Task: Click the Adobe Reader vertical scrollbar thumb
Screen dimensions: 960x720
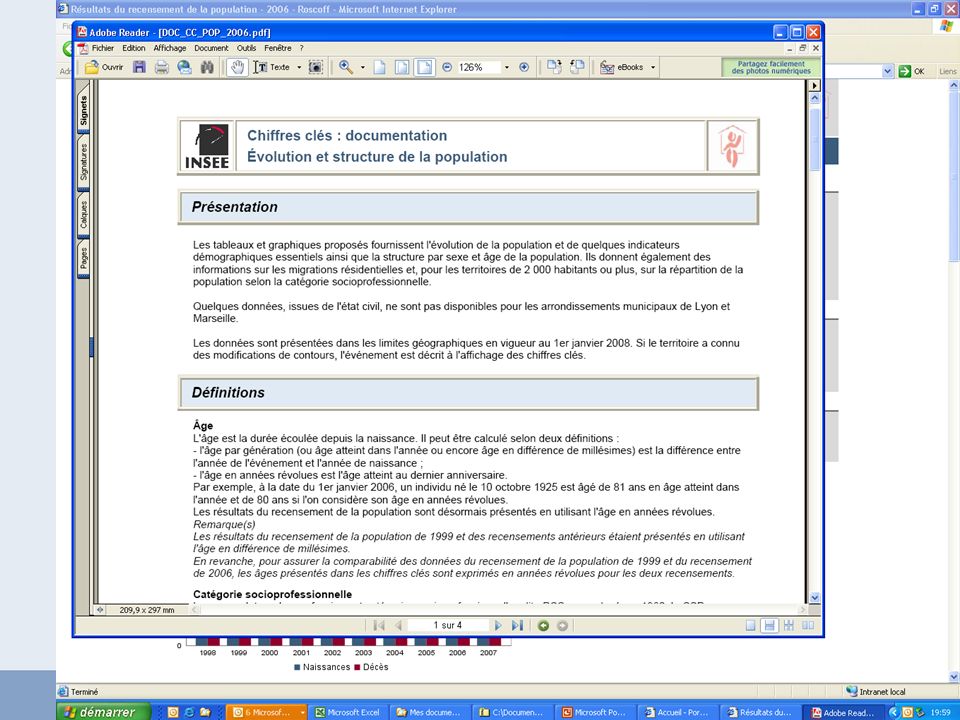Action: (x=815, y=140)
